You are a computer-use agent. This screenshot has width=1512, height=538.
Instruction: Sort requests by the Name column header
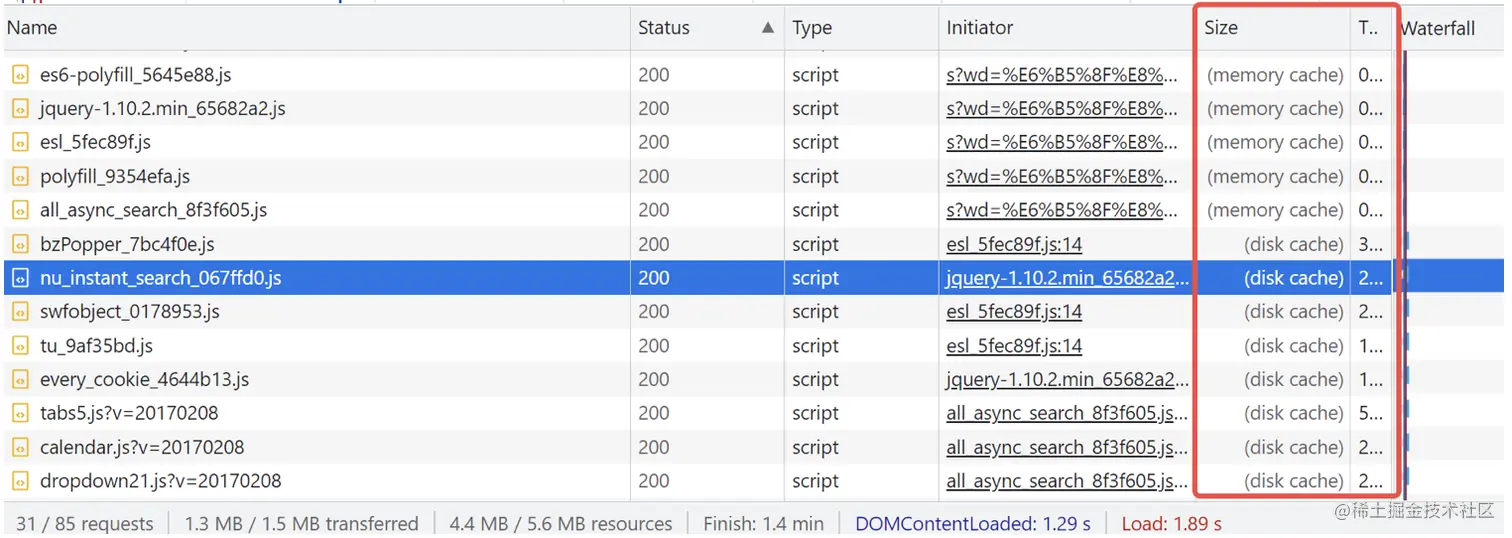tap(32, 28)
